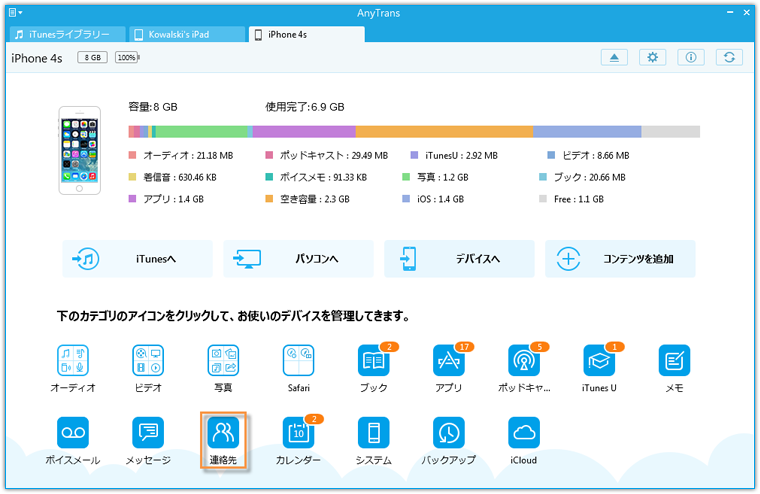Viewport: 760px width, 494px height.
Task: Open the app menu dropdown in title bar
Action: [16, 13]
